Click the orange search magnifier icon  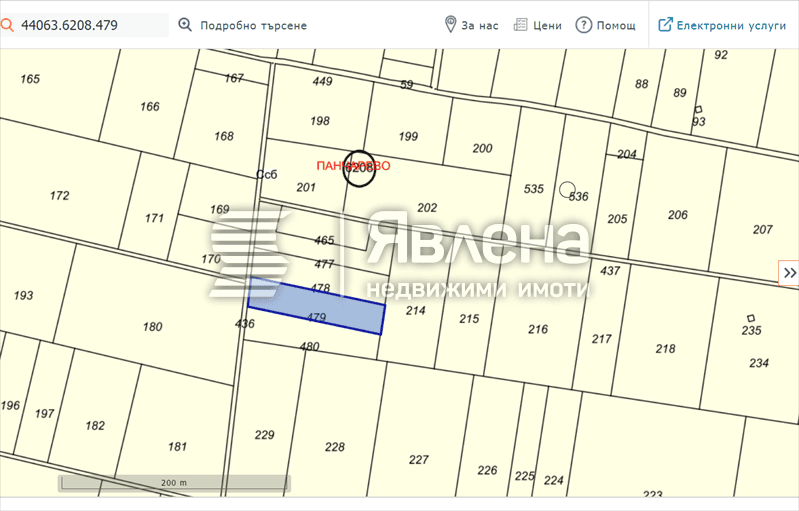(x=7, y=25)
